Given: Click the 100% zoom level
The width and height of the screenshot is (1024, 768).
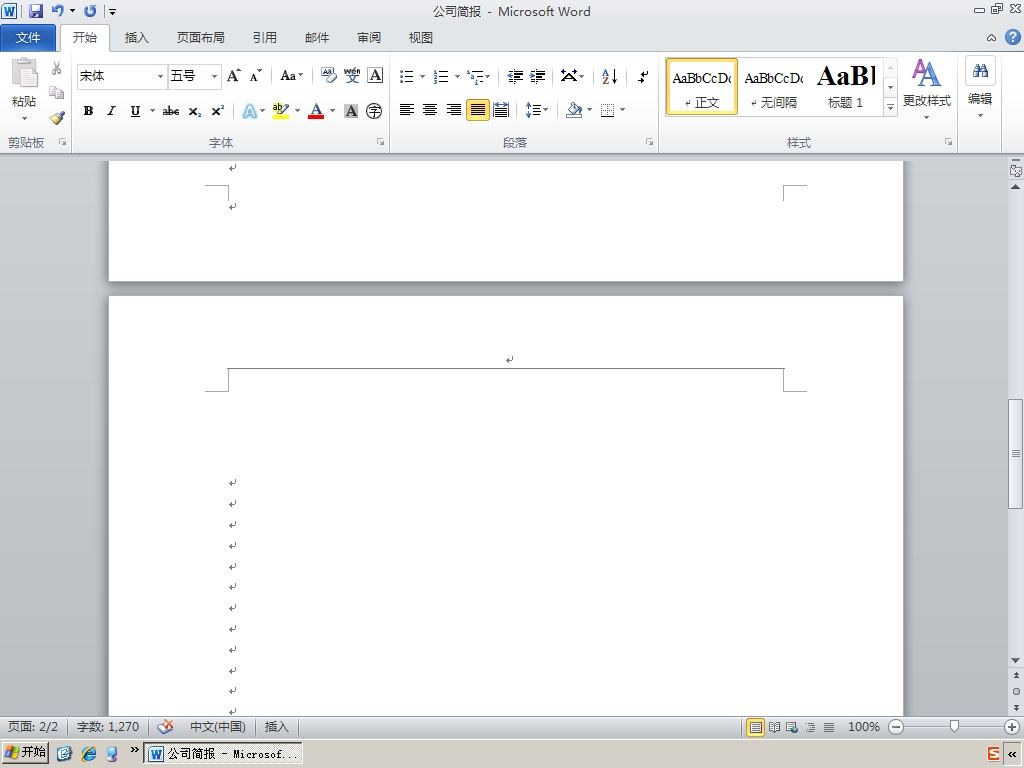Looking at the screenshot, I should click(x=863, y=727).
